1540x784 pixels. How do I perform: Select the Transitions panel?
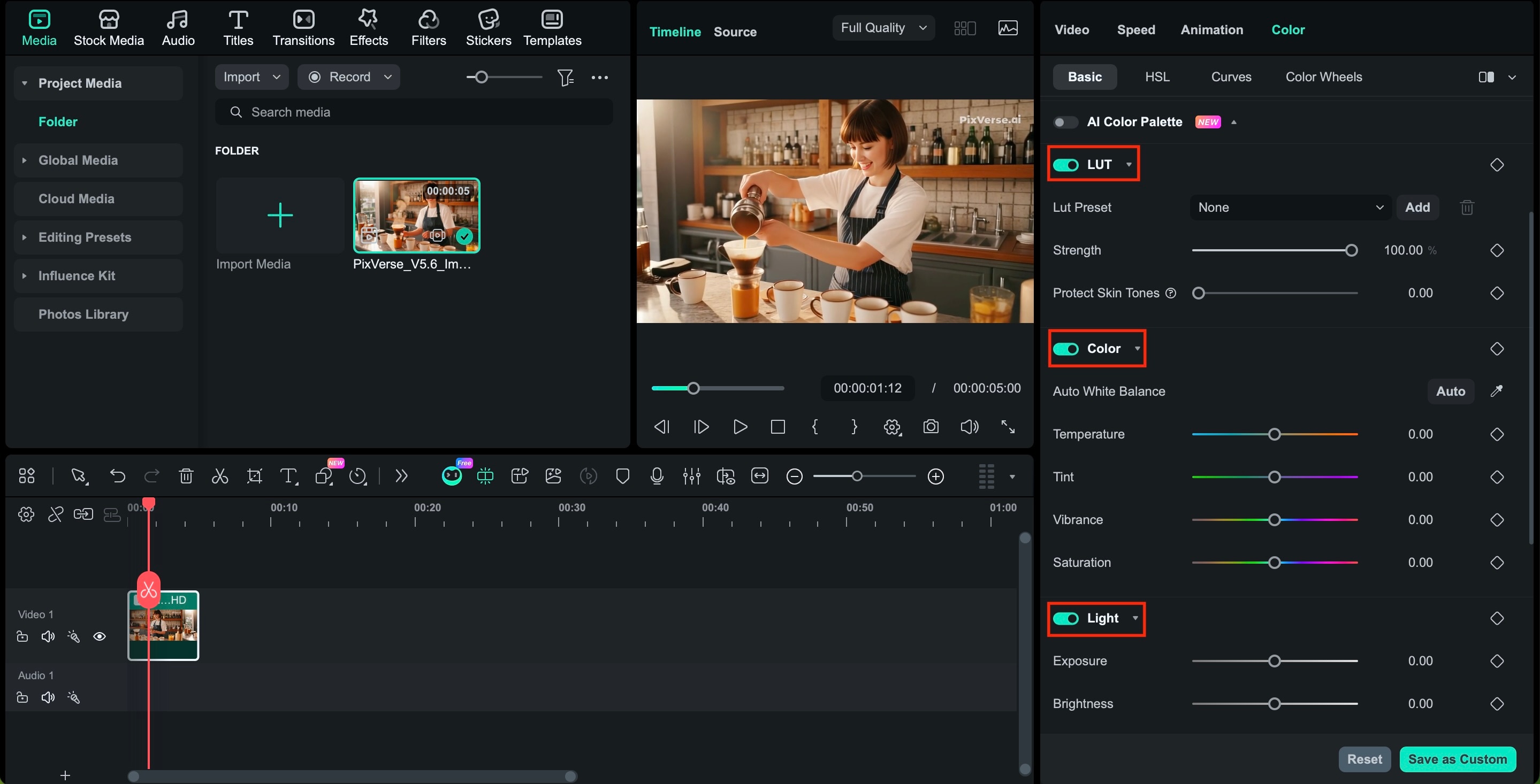(x=303, y=27)
